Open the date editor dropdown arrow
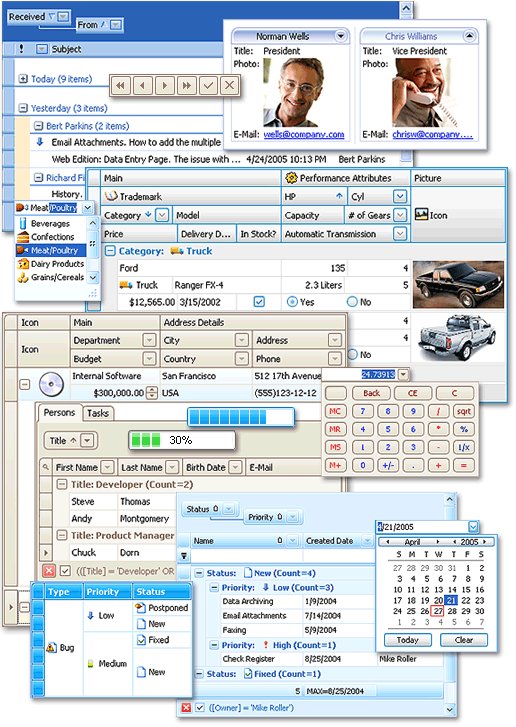This screenshot has width=516, height=727. coord(473,527)
